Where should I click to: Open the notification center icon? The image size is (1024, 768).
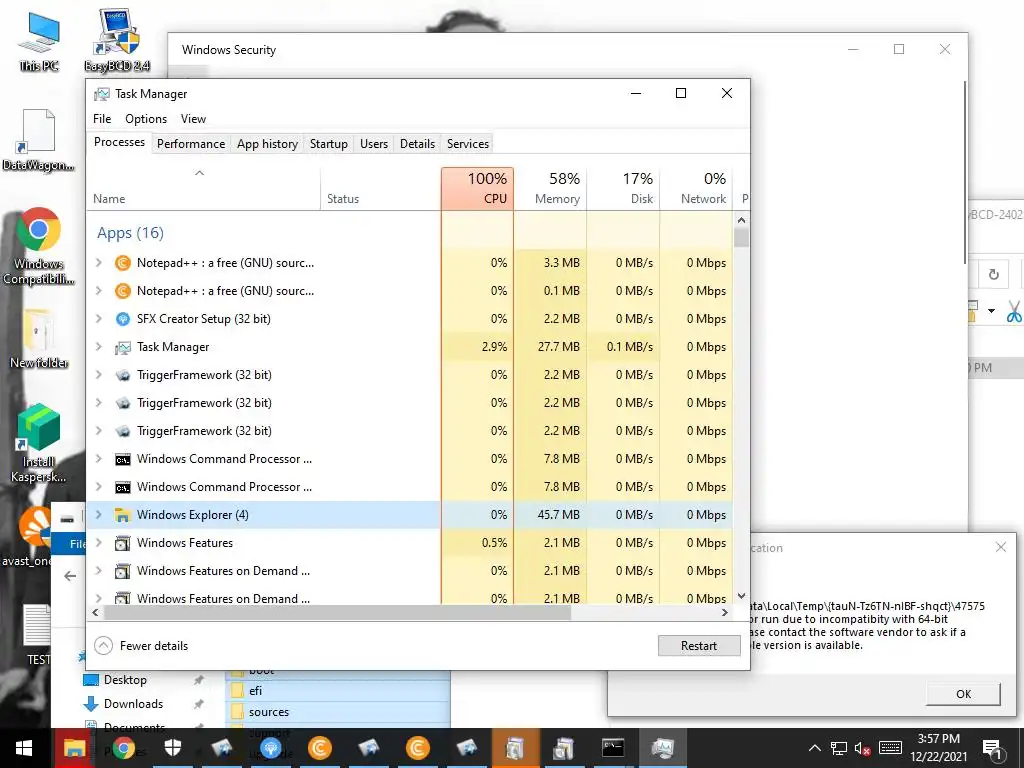tap(992, 748)
